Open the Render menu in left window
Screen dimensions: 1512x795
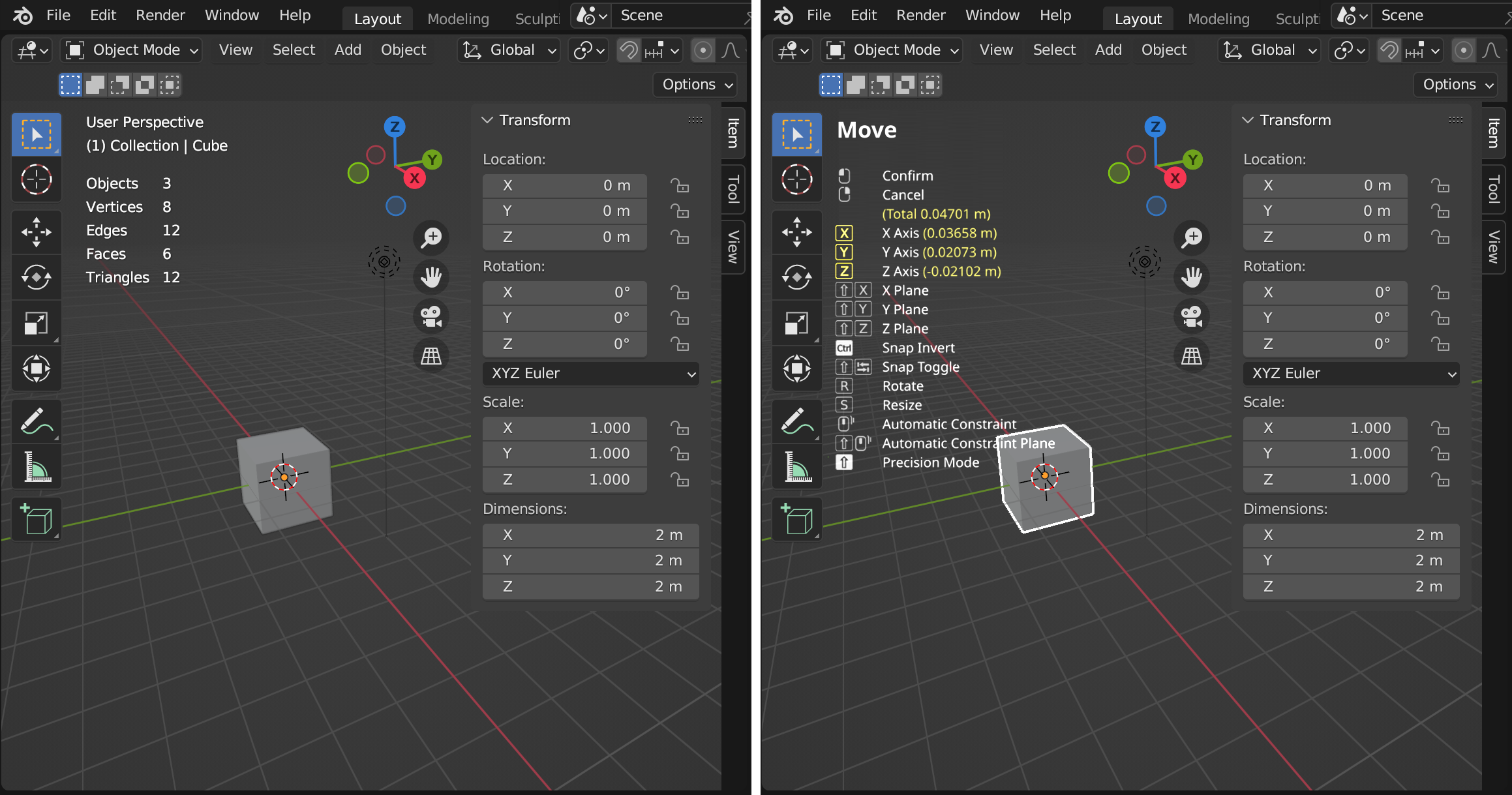[x=160, y=15]
